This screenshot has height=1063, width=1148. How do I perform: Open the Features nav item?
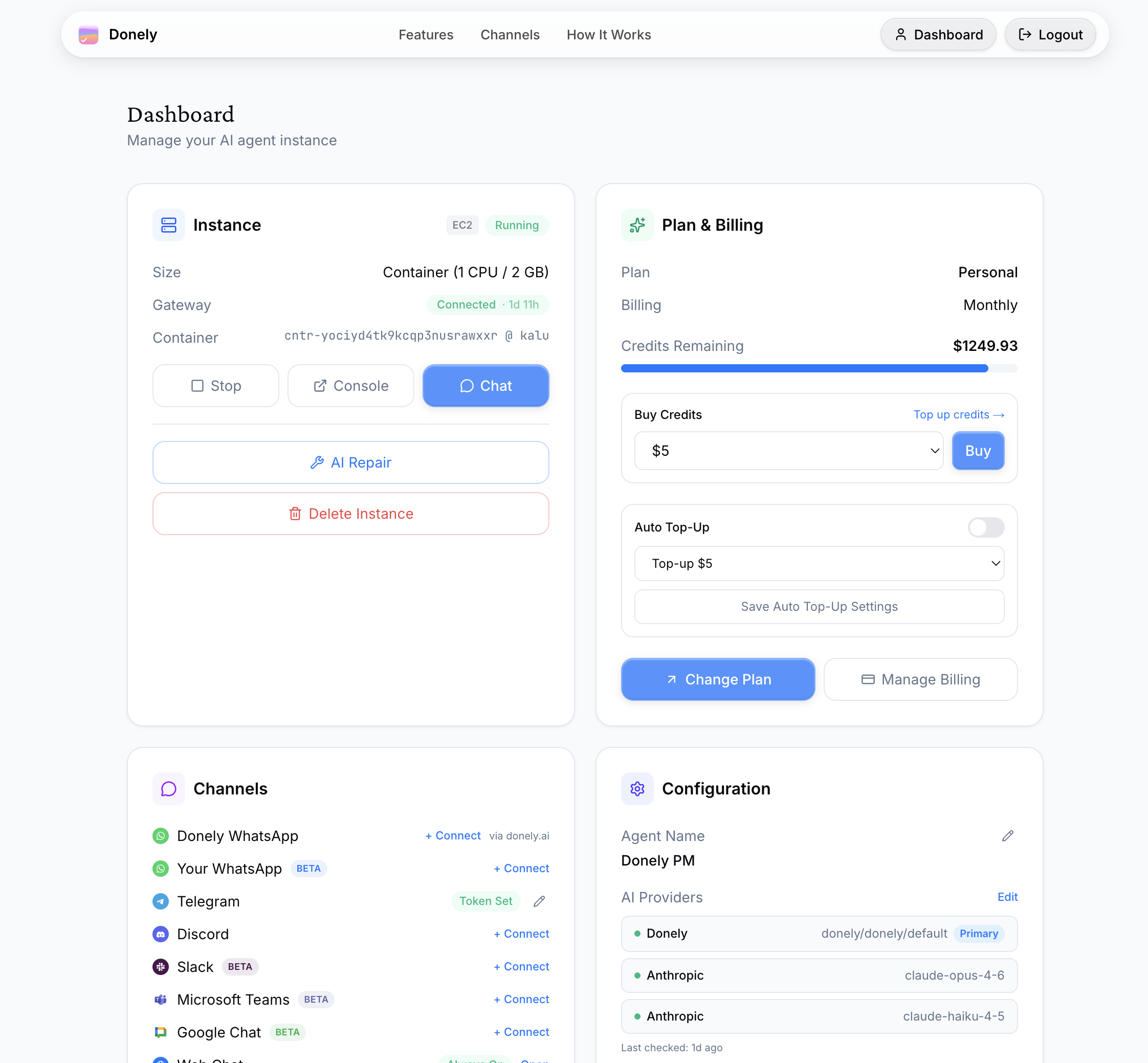[x=426, y=35]
